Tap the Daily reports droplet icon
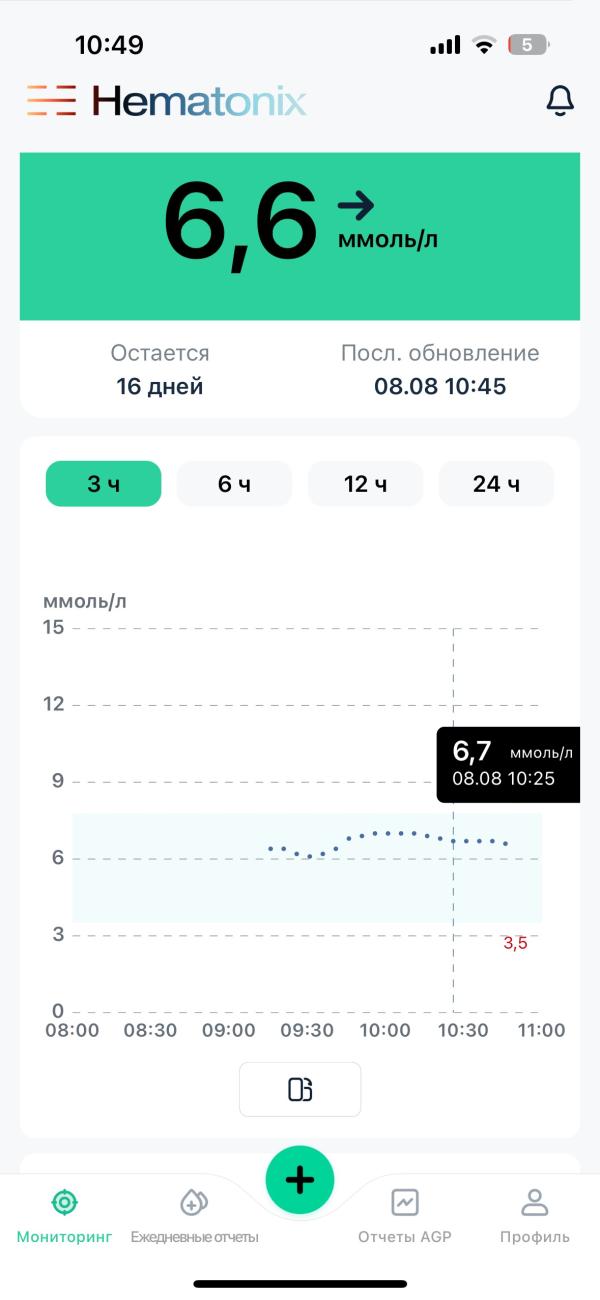This screenshot has width=600, height=1300. [x=194, y=1201]
